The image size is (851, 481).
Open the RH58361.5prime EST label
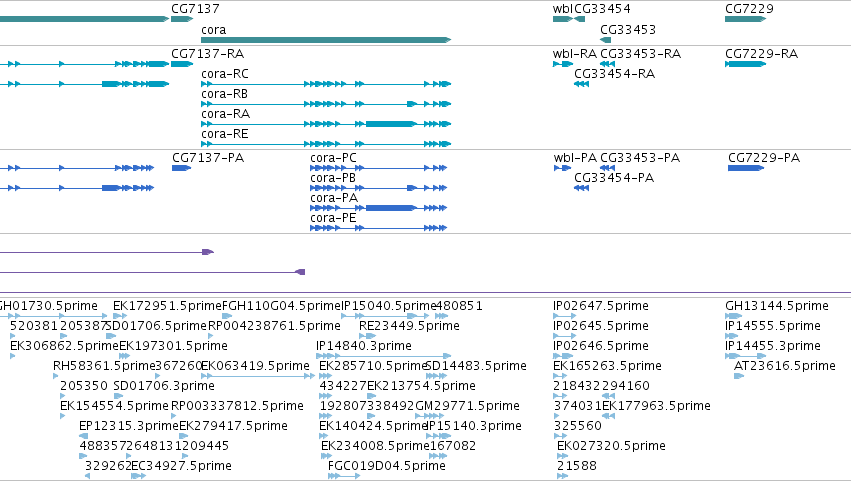point(104,366)
